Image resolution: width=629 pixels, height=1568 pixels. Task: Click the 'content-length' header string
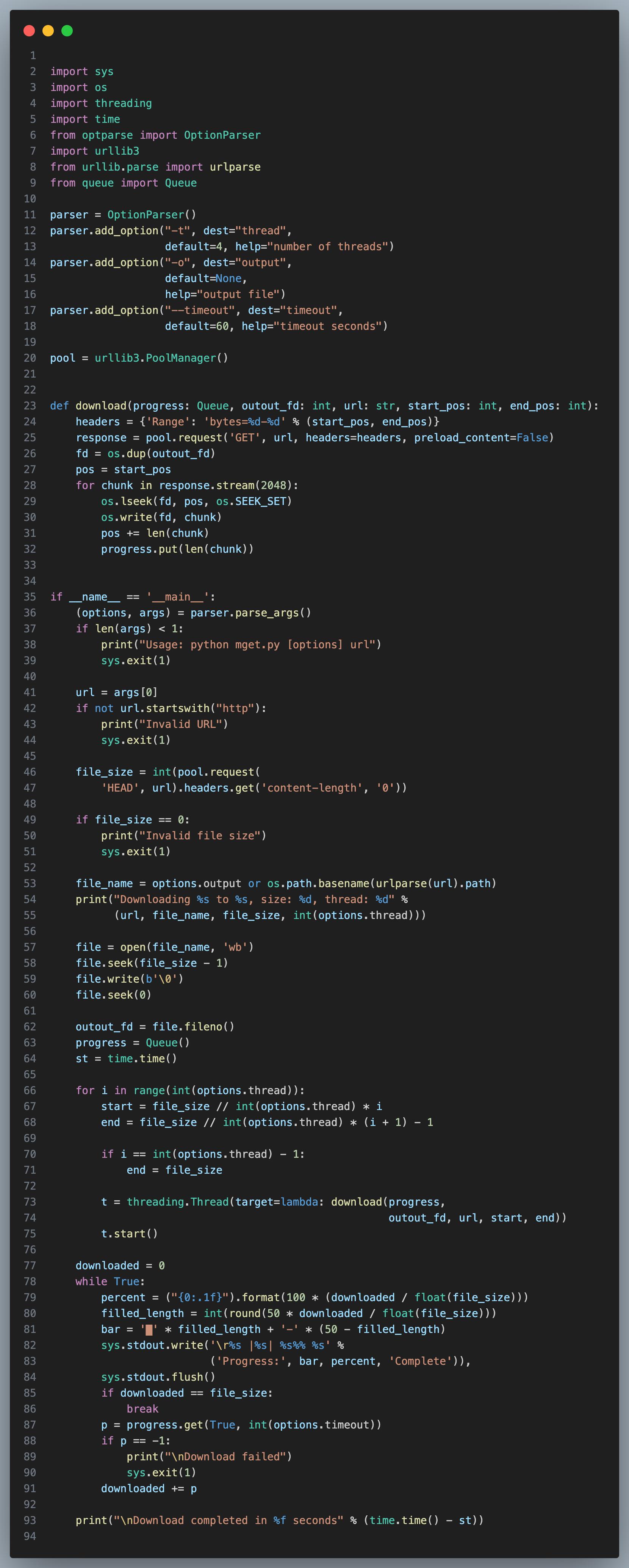[311, 788]
